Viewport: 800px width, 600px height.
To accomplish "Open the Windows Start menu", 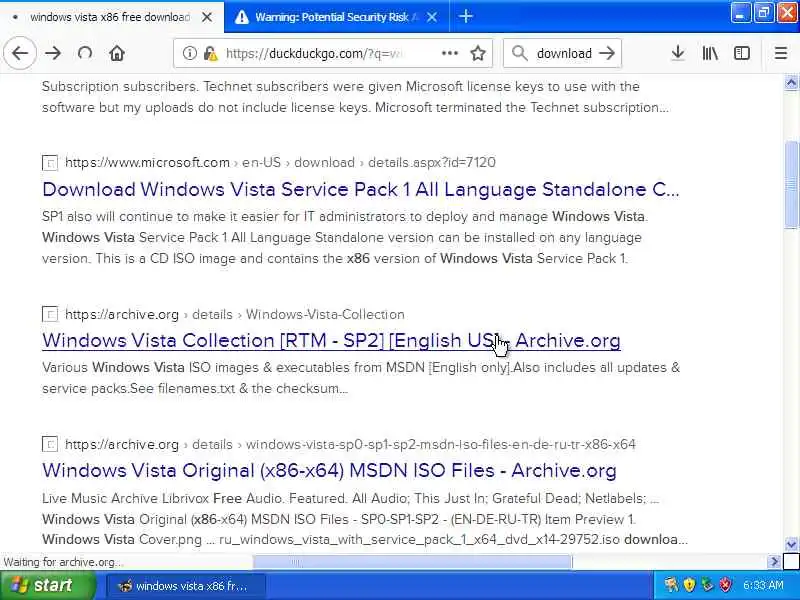I will tap(48, 585).
